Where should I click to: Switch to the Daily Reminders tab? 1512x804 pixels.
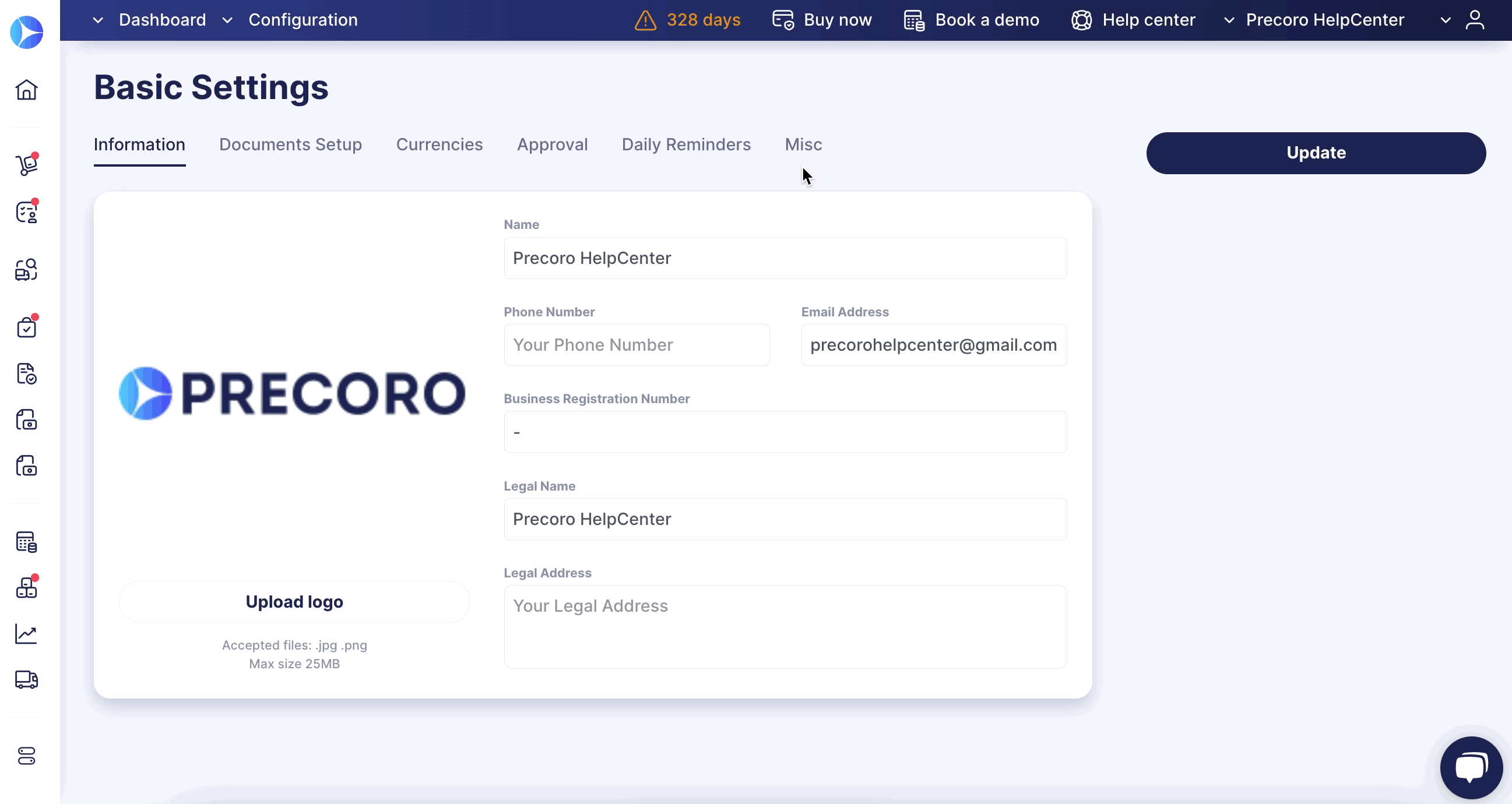[686, 144]
